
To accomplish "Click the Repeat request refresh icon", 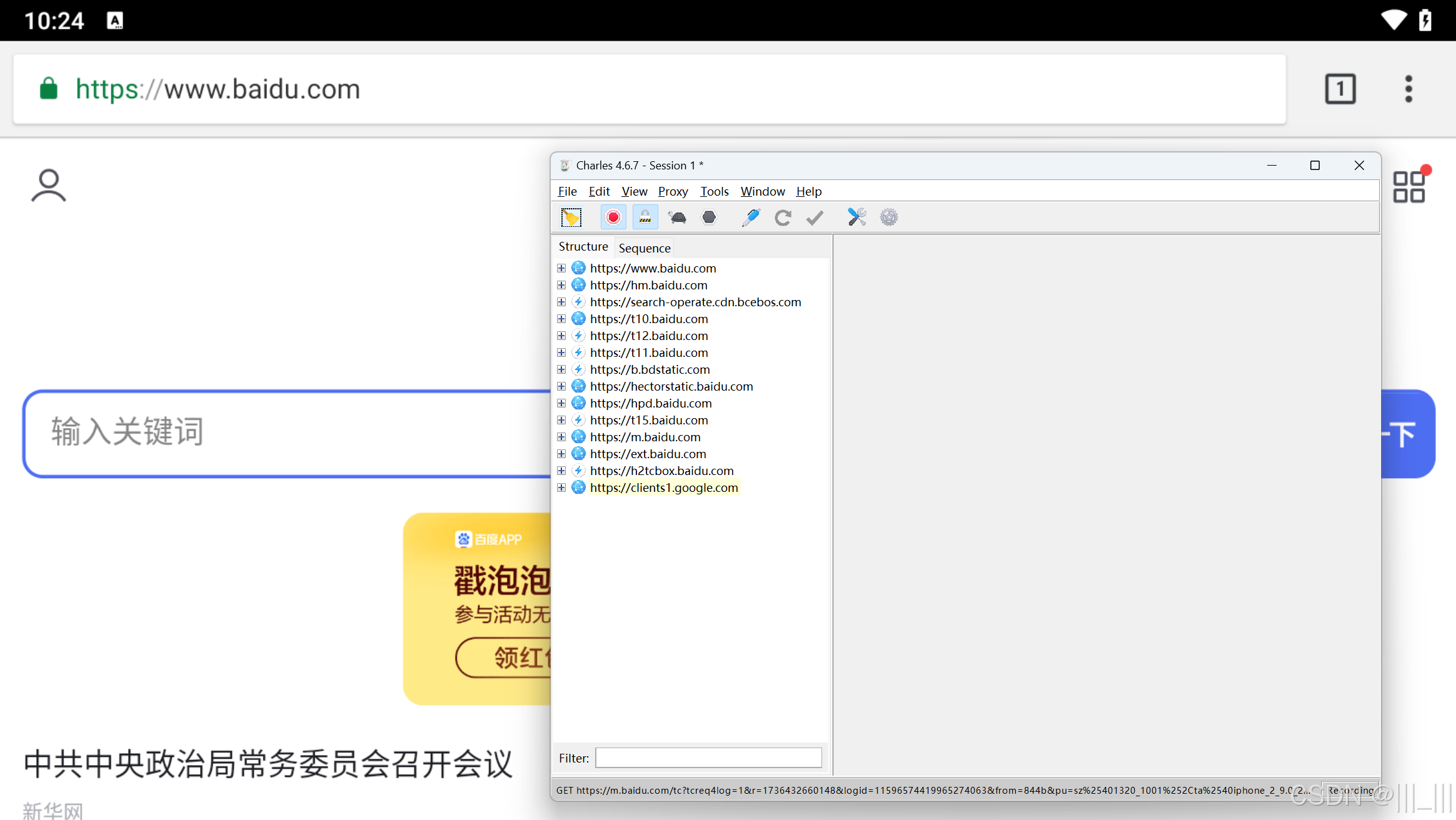I will coord(783,217).
